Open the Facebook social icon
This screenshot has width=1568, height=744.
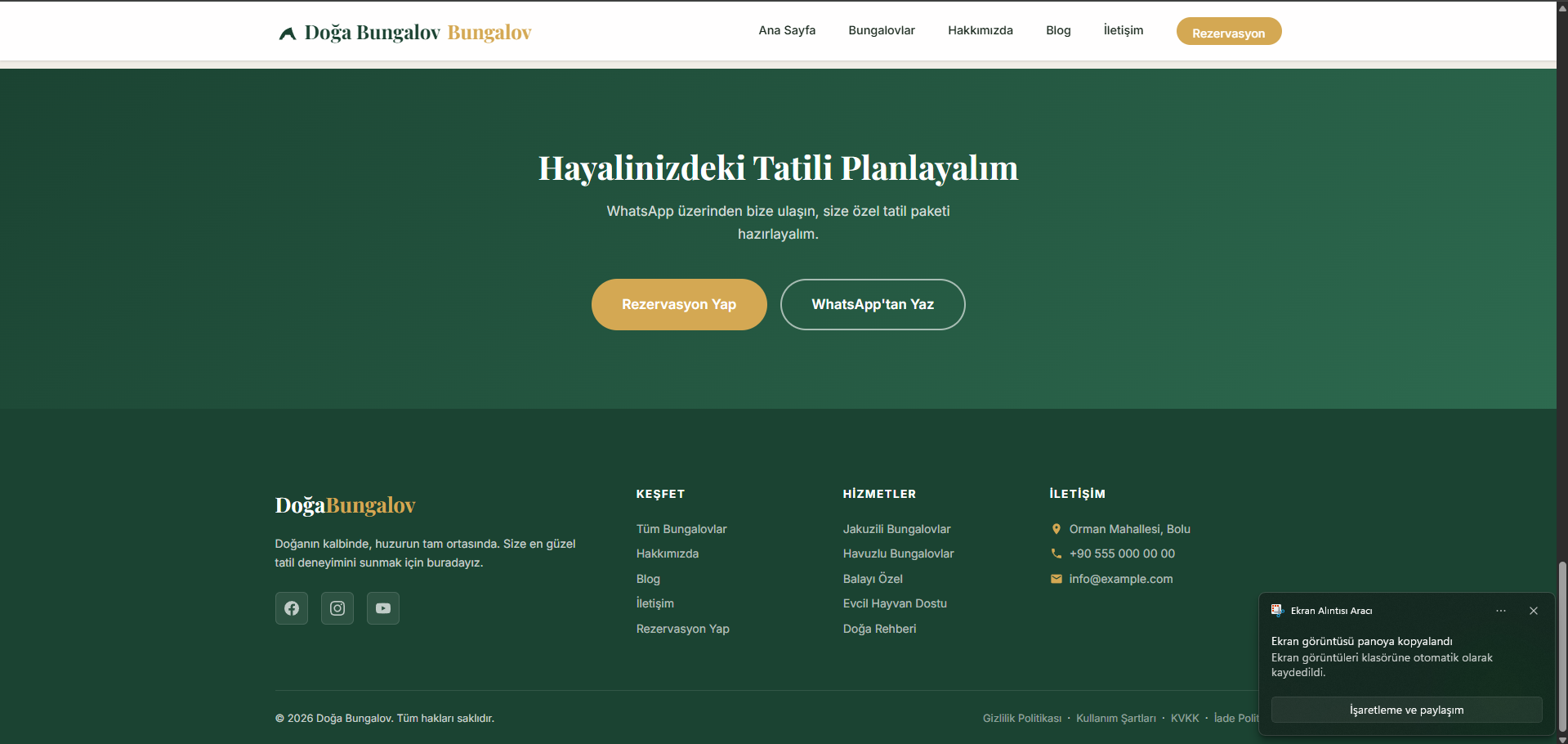(291, 607)
